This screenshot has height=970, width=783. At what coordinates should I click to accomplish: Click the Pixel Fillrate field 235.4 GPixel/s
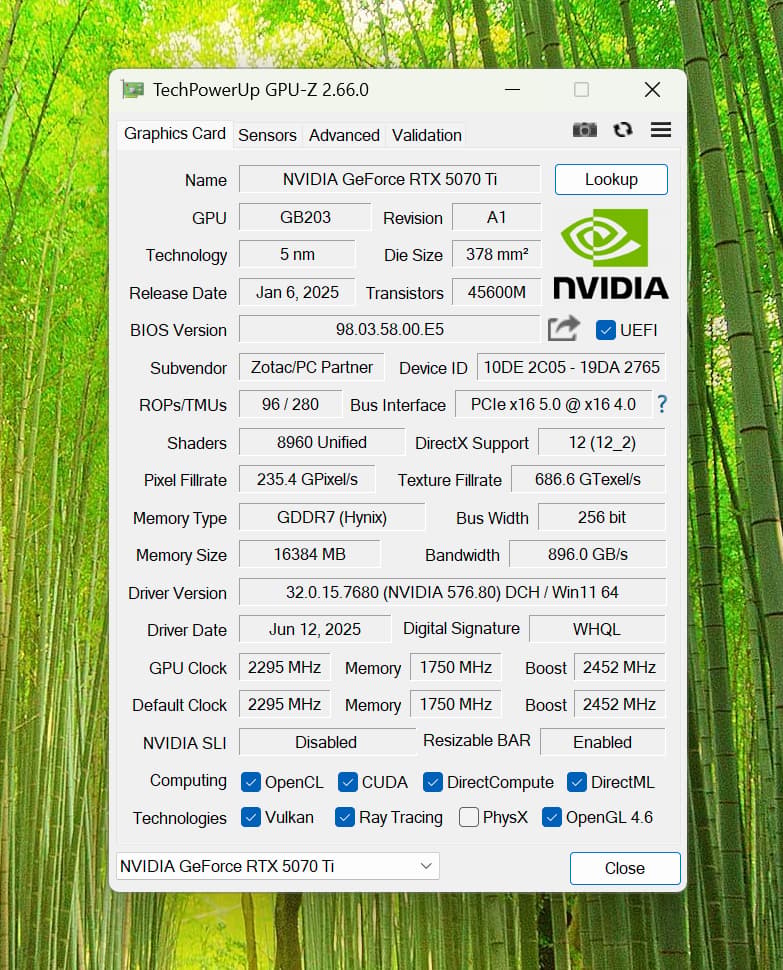point(307,479)
